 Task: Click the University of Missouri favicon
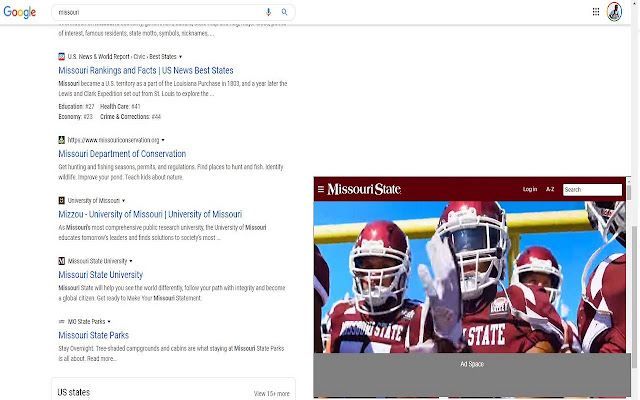tap(62, 200)
